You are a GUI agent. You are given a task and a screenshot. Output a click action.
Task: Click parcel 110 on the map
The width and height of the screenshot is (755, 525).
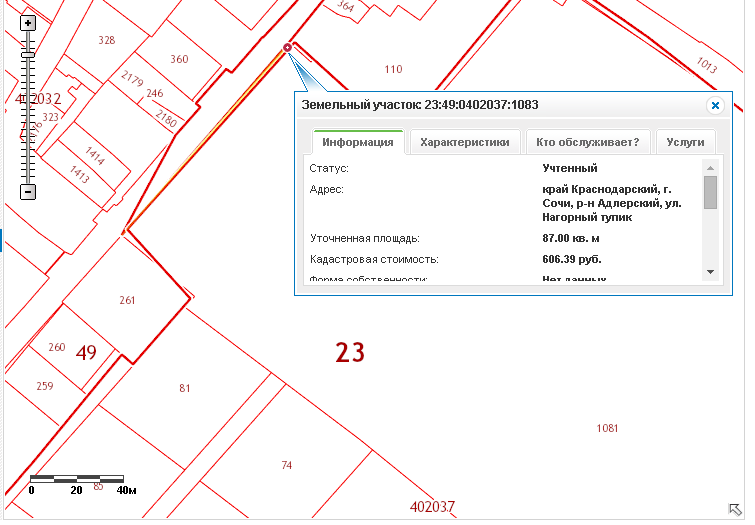tap(393, 69)
